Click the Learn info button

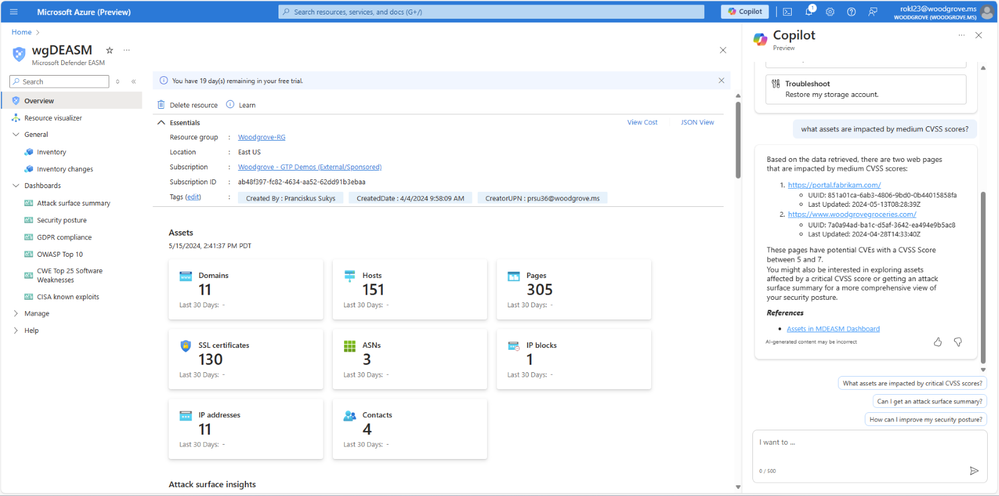pyautogui.click(x=241, y=104)
